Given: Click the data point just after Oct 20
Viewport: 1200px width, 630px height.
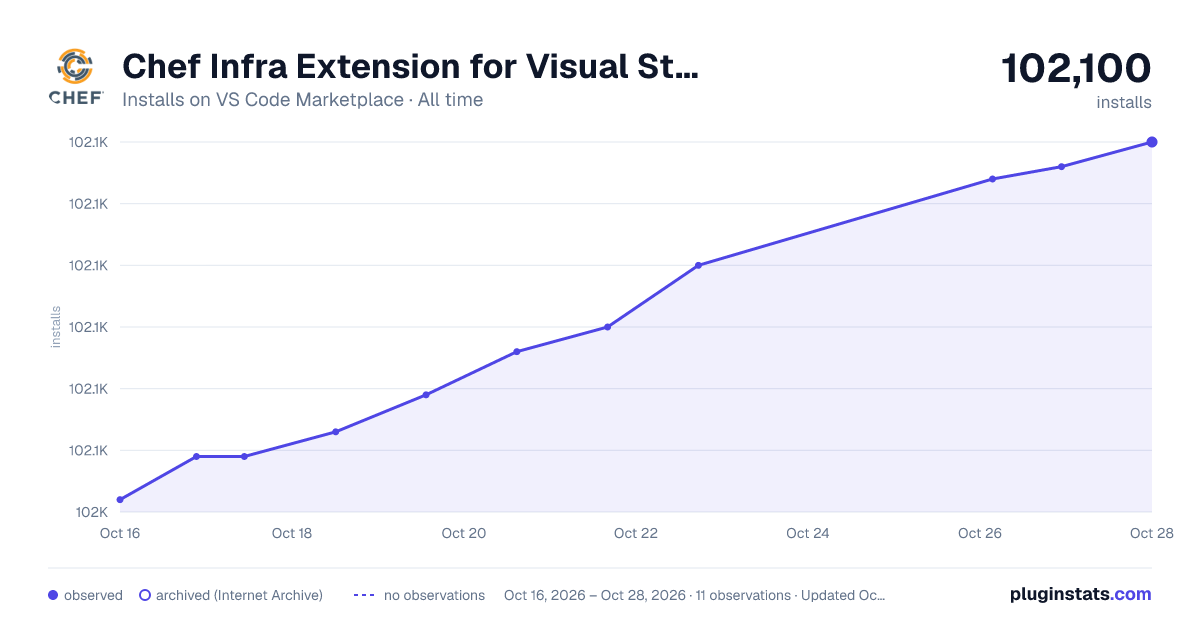Looking at the screenshot, I should (x=516, y=352).
